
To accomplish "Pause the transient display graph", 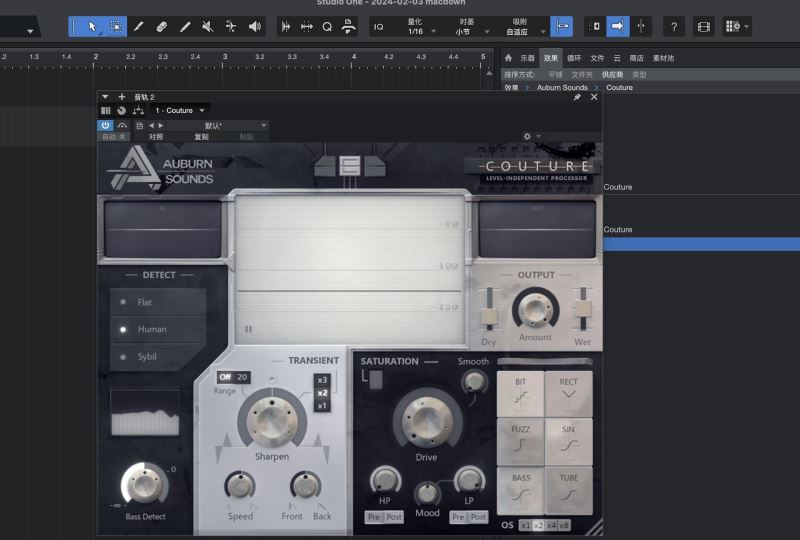I will point(248,329).
